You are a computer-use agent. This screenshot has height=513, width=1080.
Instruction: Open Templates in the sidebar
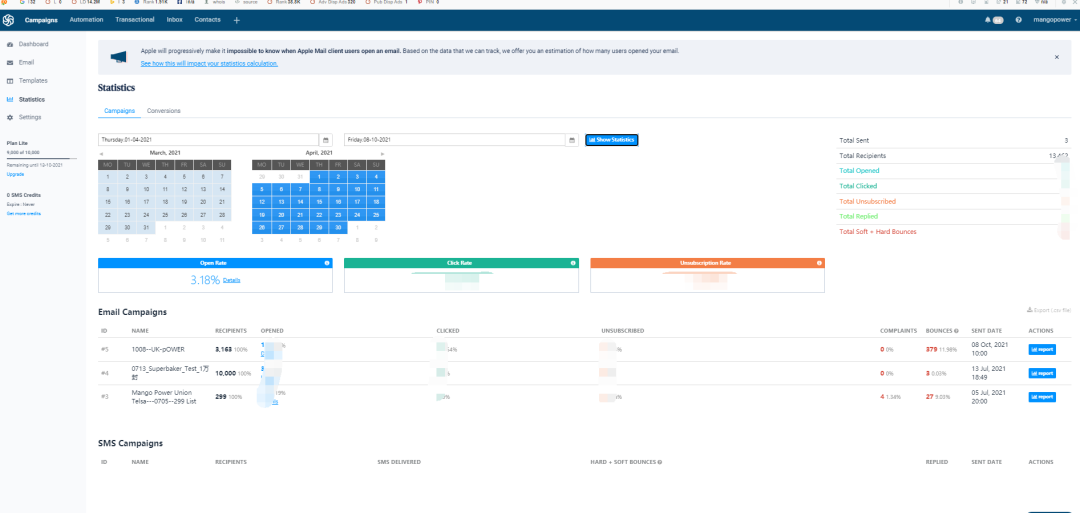coord(33,81)
